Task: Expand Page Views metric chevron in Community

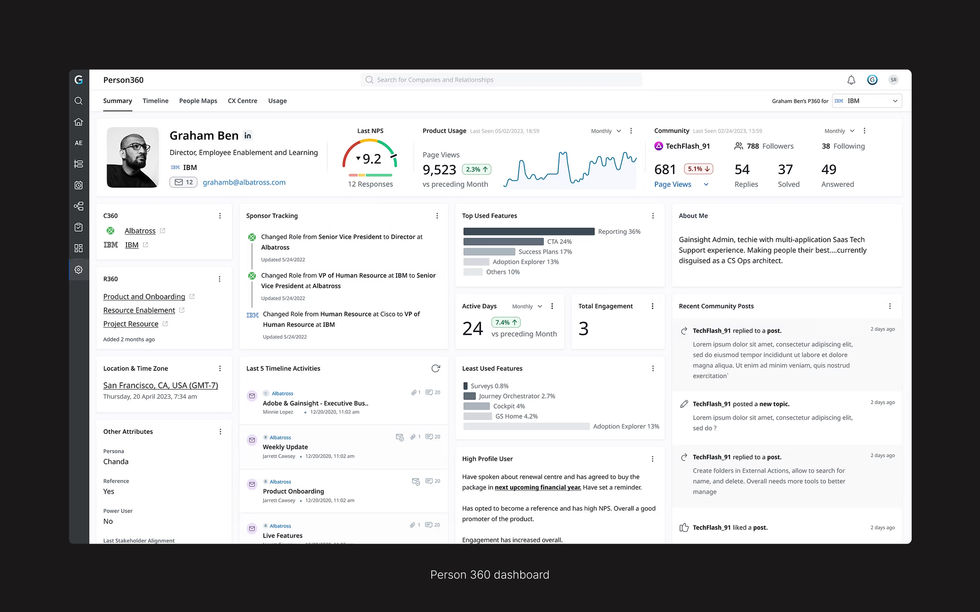Action: pyautogui.click(x=706, y=184)
